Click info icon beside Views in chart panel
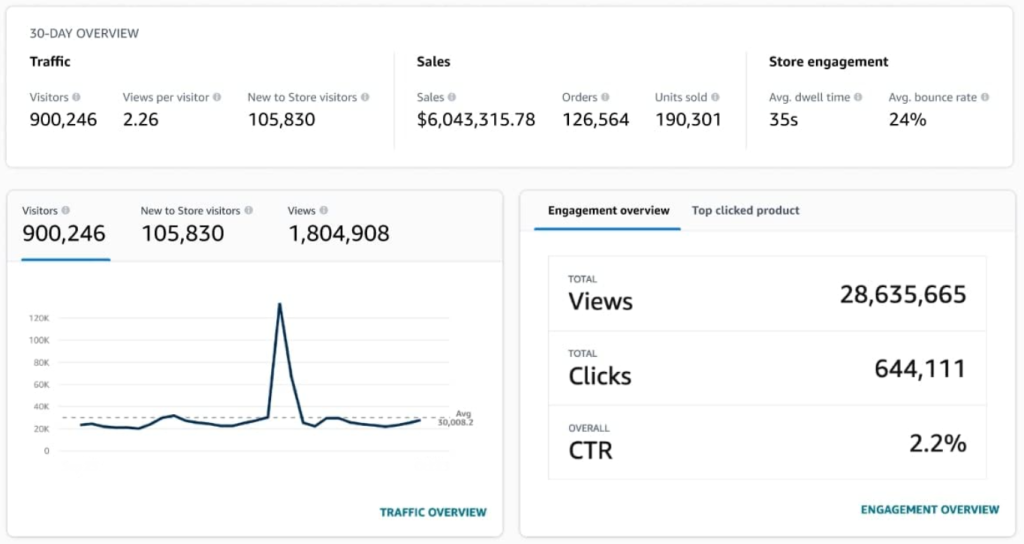Screen dimensions: 1024x544 pyautogui.click(x=324, y=211)
